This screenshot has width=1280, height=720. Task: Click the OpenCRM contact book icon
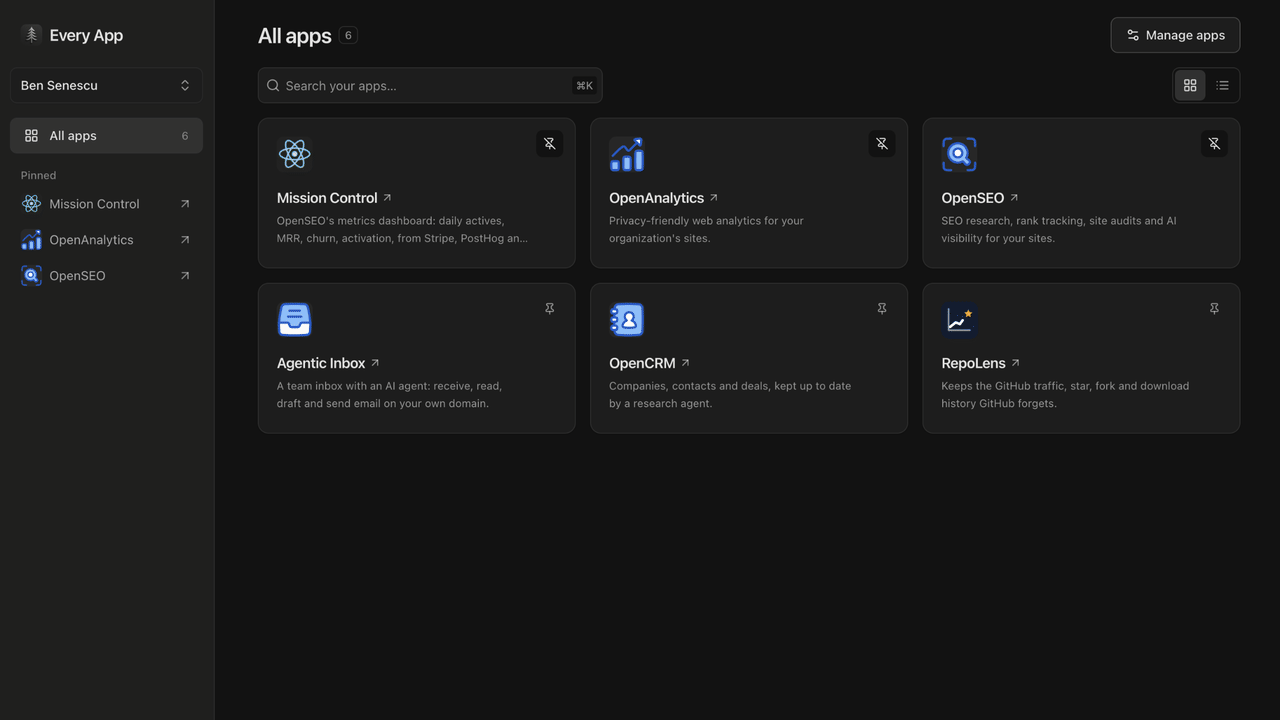click(626, 320)
